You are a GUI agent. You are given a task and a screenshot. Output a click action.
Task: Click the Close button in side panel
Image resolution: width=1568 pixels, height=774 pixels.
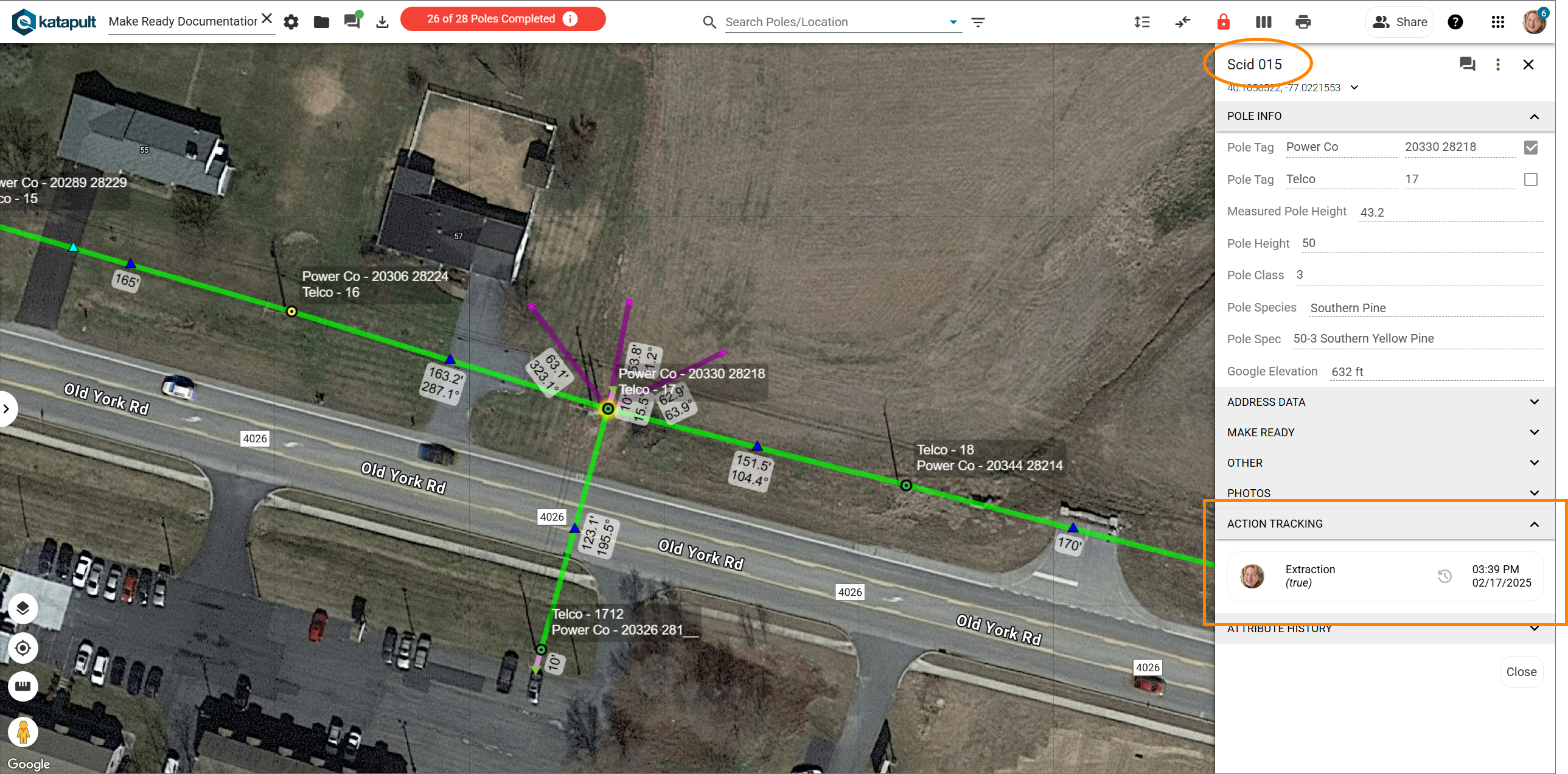[x=1521, y=672]
